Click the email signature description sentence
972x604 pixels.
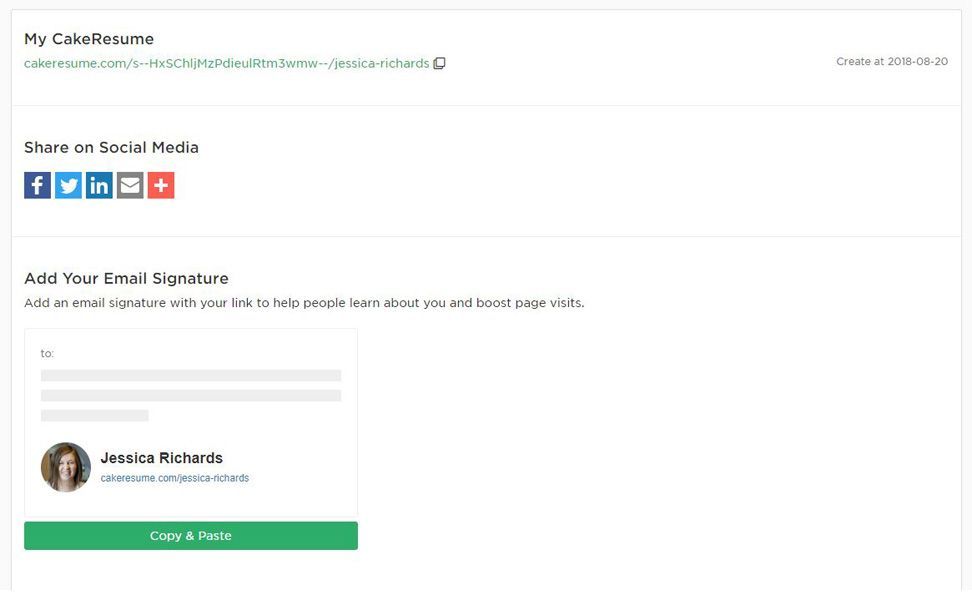[304, 303]
